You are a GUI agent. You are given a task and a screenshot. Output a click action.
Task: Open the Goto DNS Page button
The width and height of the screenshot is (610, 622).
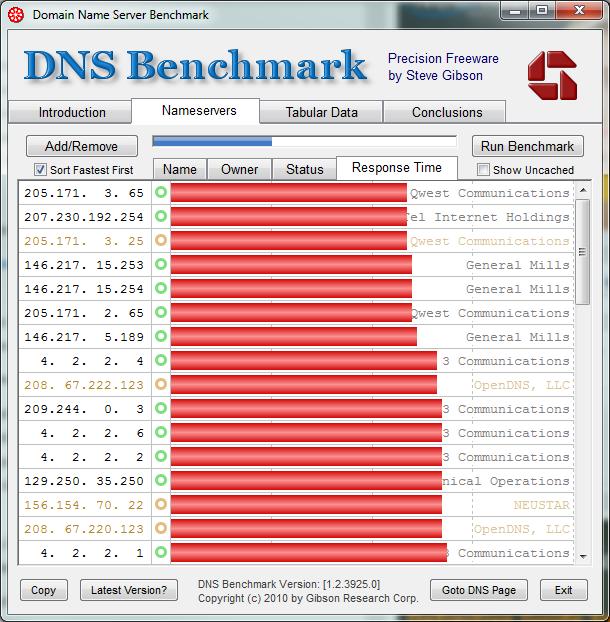479,590
